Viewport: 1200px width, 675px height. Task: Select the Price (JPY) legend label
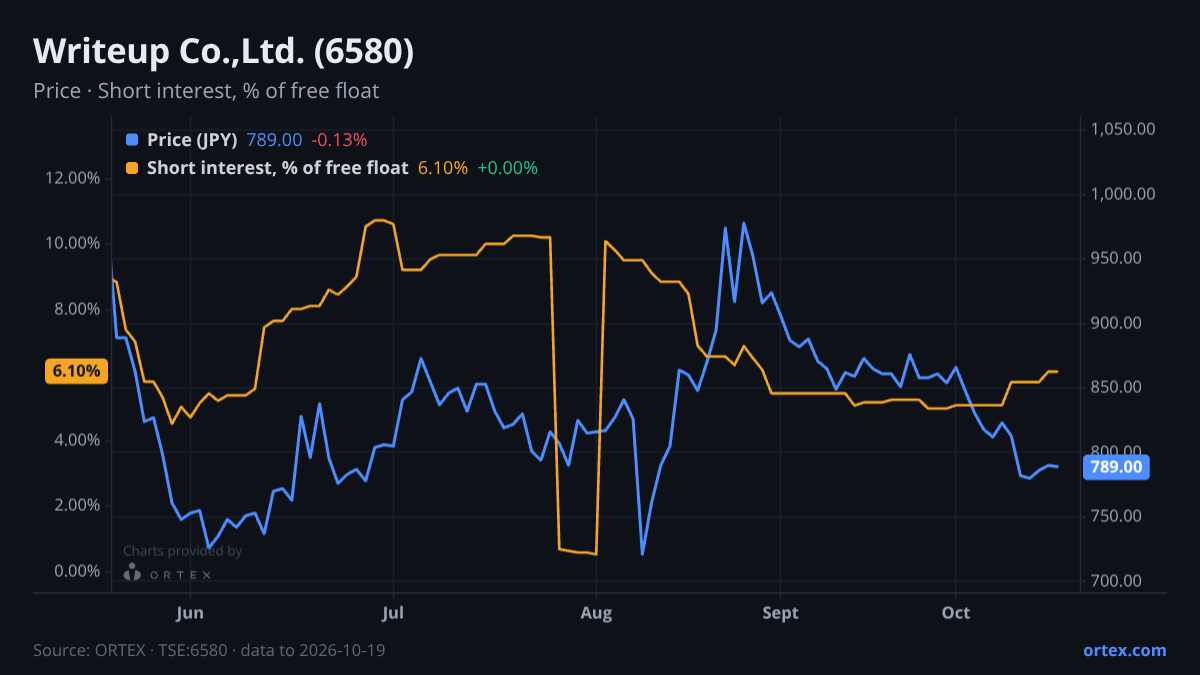pos(192,140)
